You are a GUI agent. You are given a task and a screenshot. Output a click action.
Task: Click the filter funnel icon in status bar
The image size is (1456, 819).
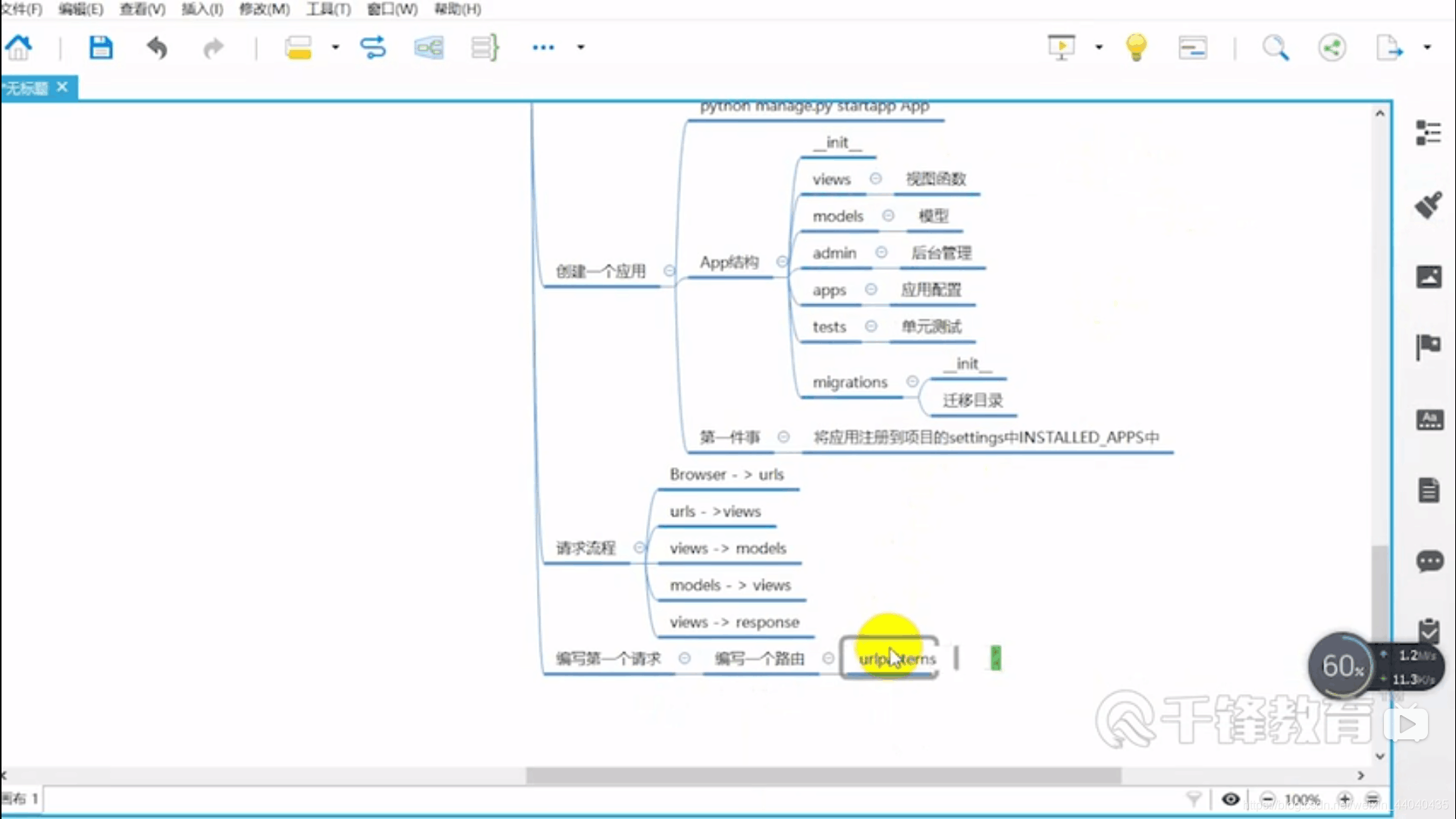1194,799
